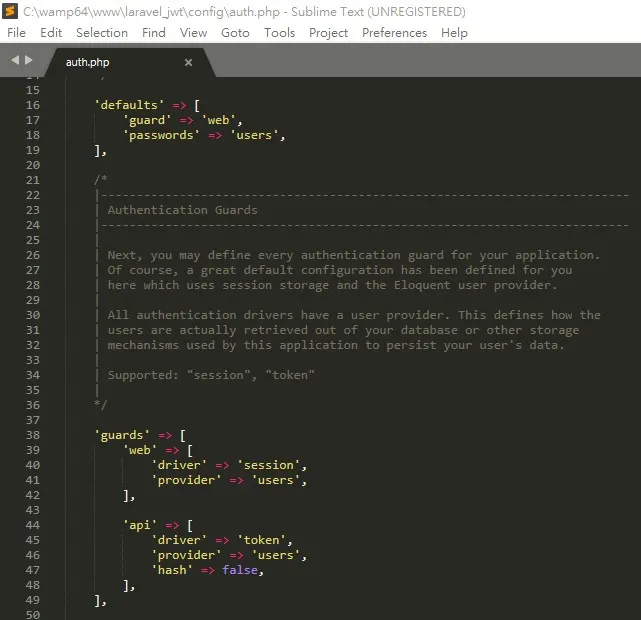
Task: Open the Tools menu
Action: point(279,33)
